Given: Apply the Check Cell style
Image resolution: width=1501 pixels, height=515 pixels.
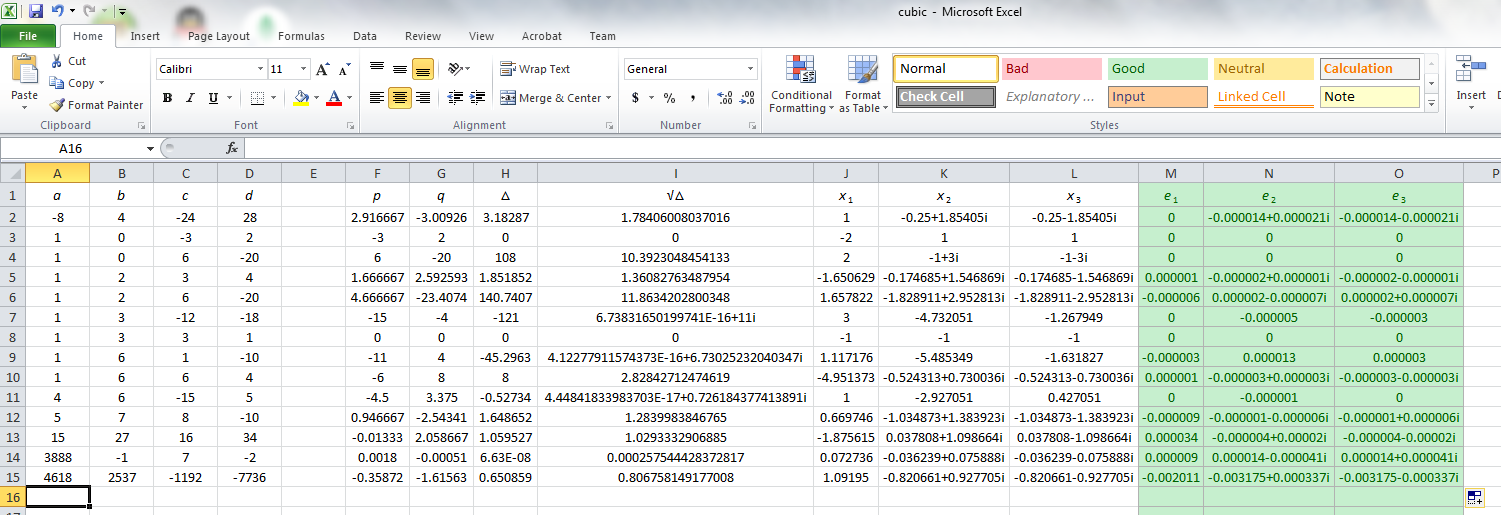Looking at the screenshot, I should click(x=946, y=97).
